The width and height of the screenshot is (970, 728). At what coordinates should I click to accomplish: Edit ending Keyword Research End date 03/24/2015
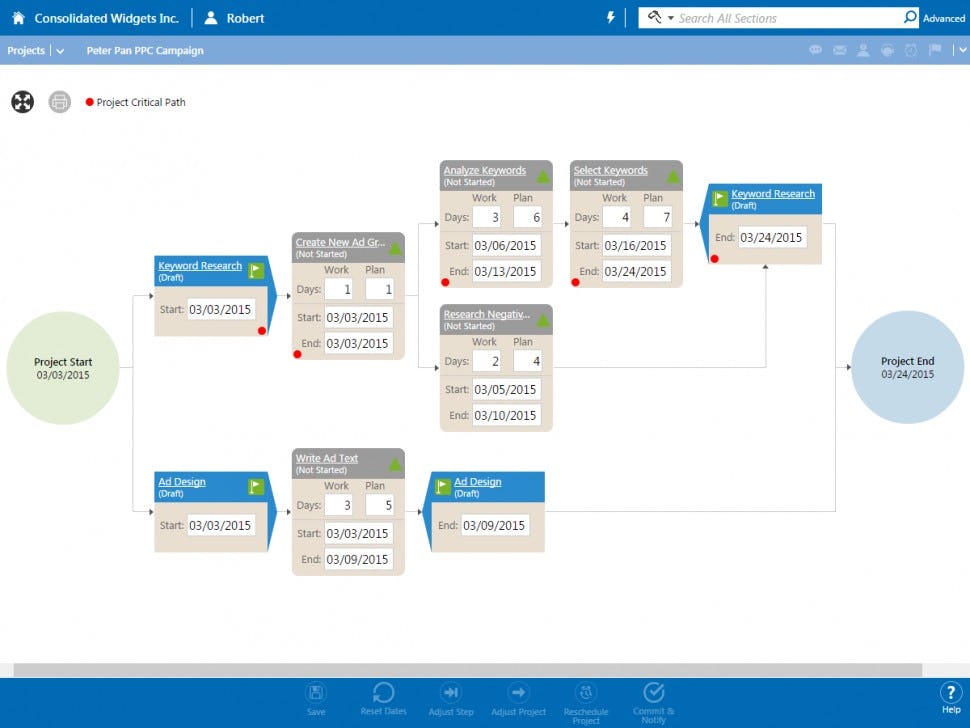772,238
